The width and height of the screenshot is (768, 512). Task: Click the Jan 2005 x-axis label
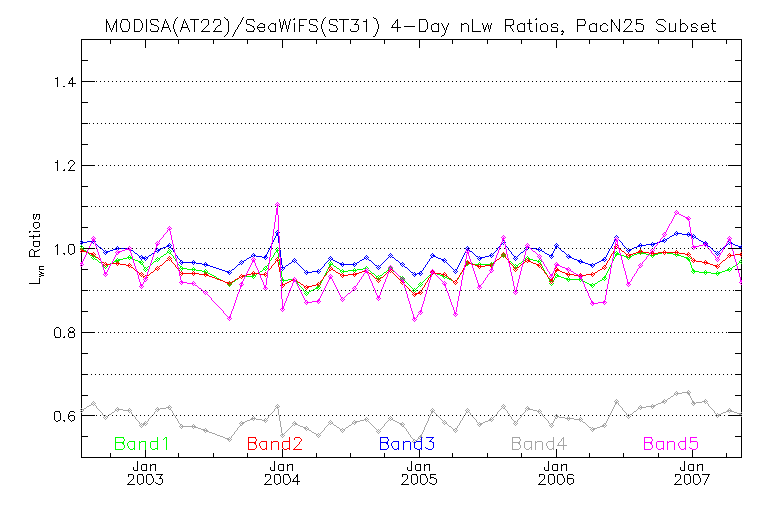pos(419,473)
